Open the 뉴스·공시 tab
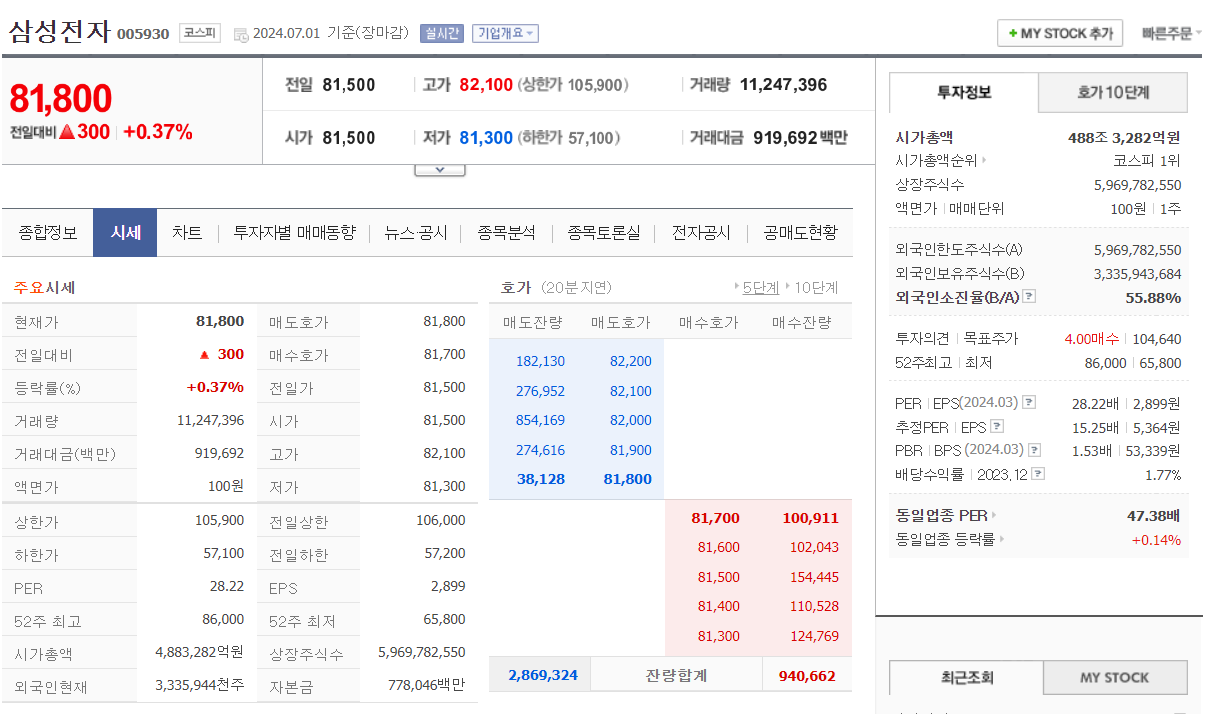This screenshot has height=714, width=1209. pos(416,233)
